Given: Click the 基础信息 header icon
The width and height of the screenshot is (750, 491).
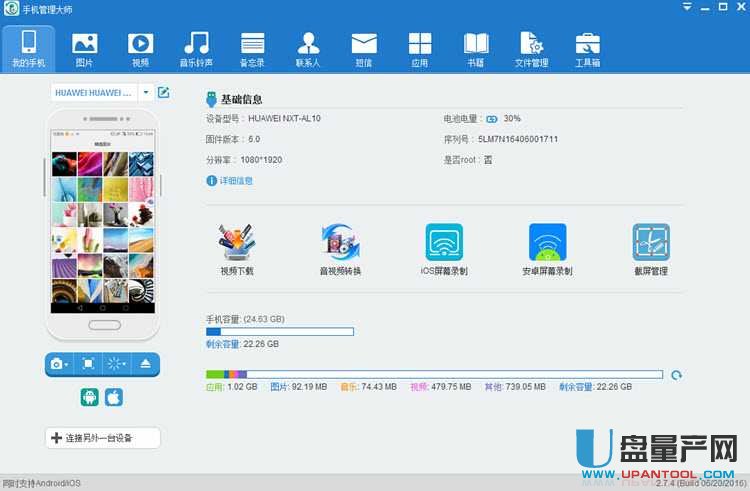Looking at the screenshot, I should (211, 99).
